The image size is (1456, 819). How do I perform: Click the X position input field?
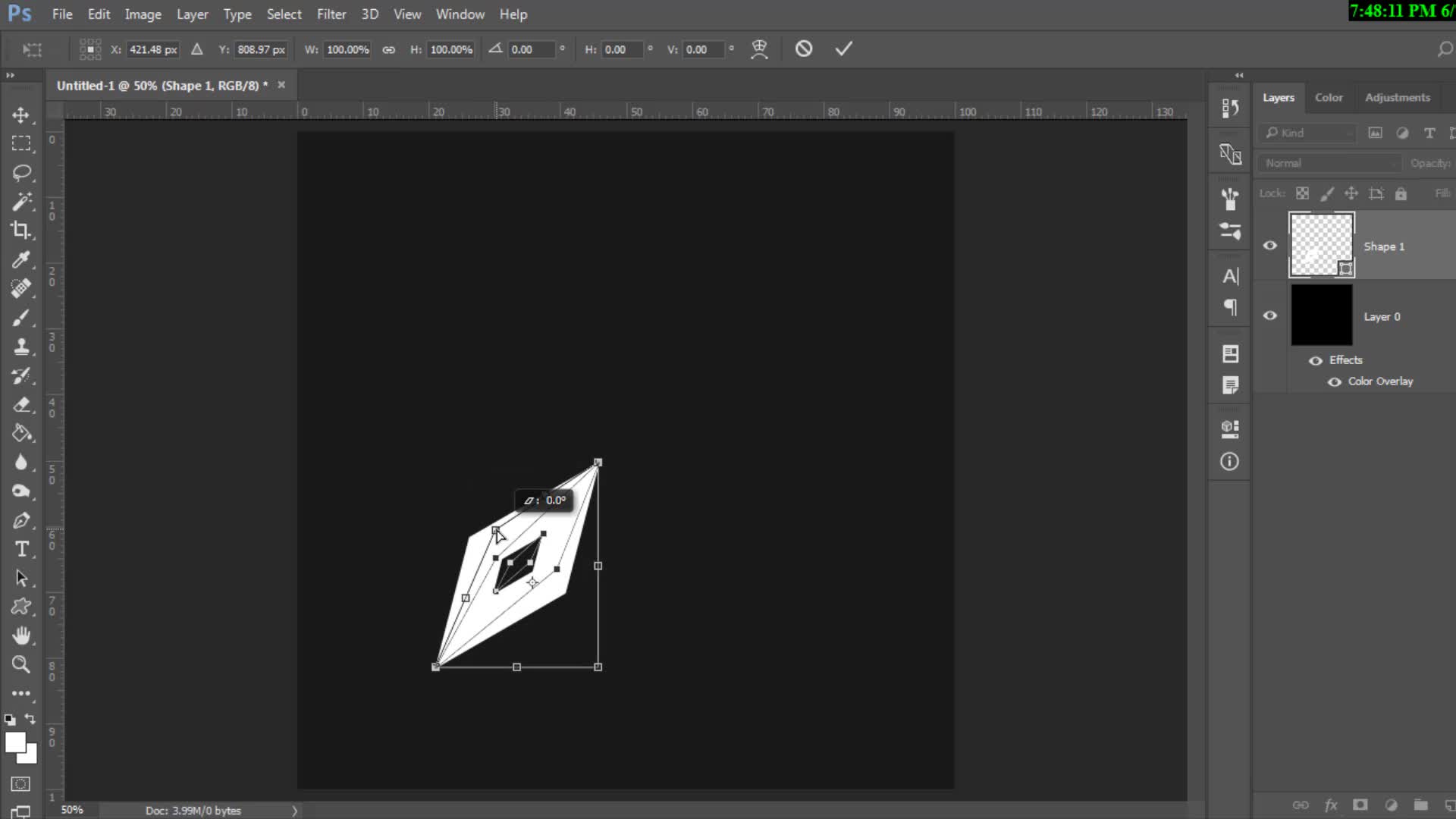[x=152, y=50]
